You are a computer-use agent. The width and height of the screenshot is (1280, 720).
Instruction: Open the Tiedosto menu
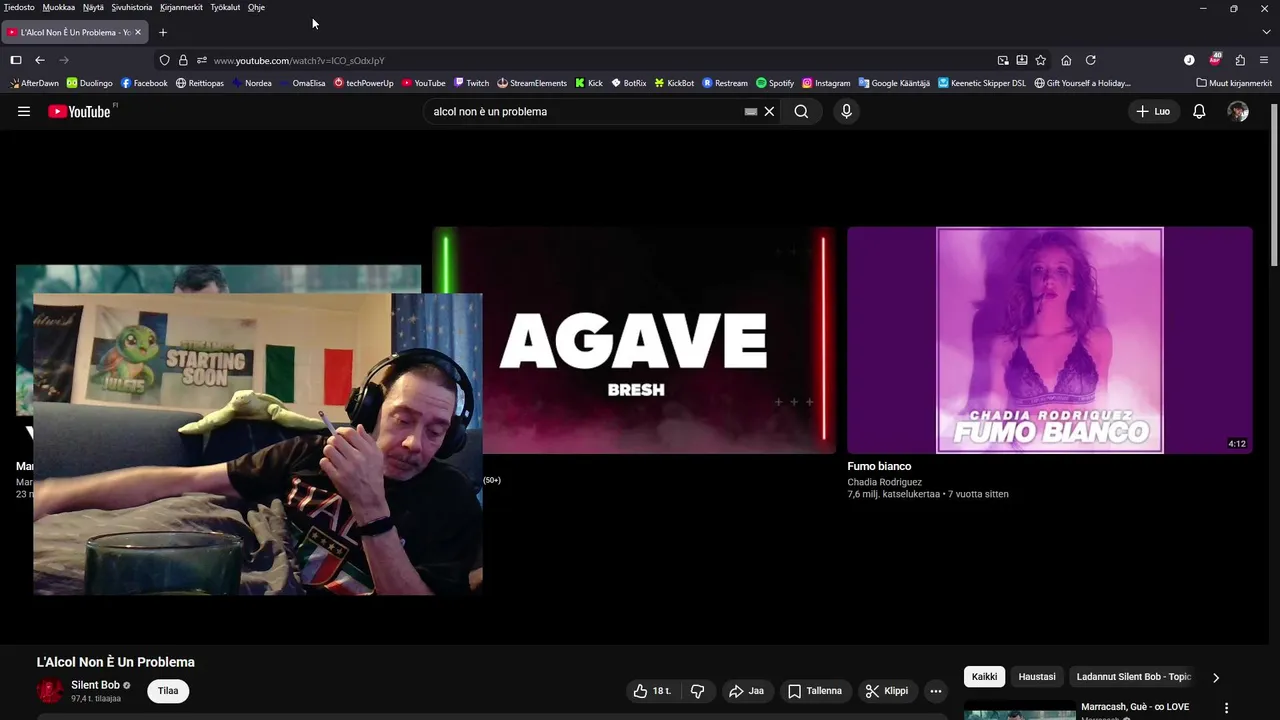point(19,7)
